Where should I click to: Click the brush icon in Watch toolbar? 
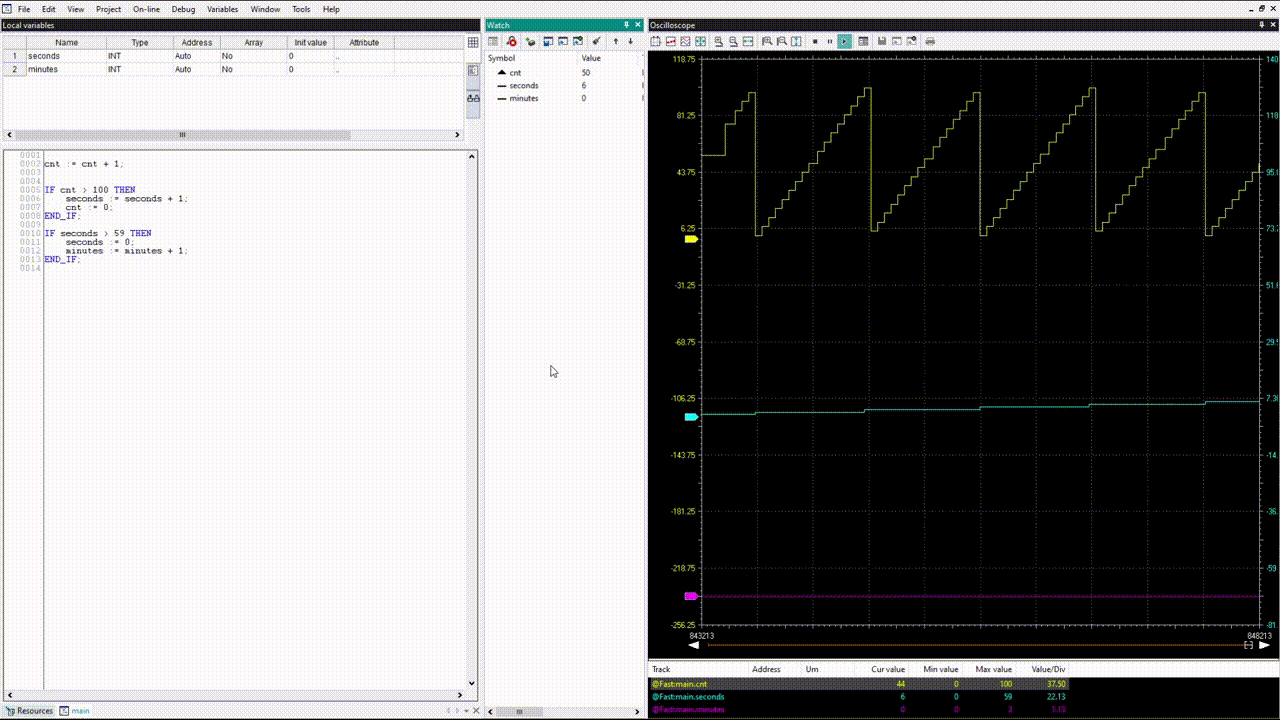[596, 41]
